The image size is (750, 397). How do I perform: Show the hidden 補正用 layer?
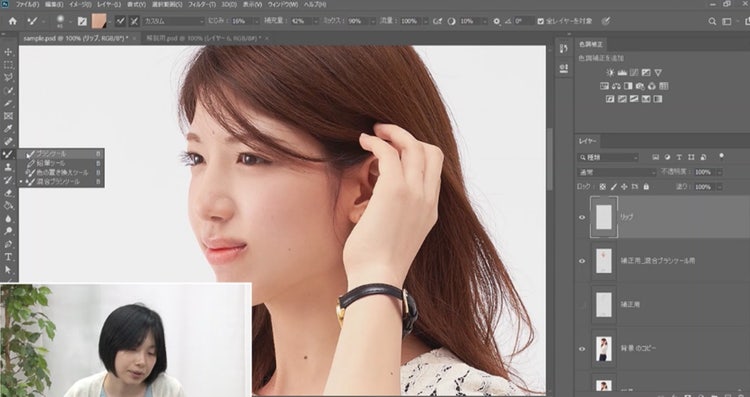pos(582,305)
